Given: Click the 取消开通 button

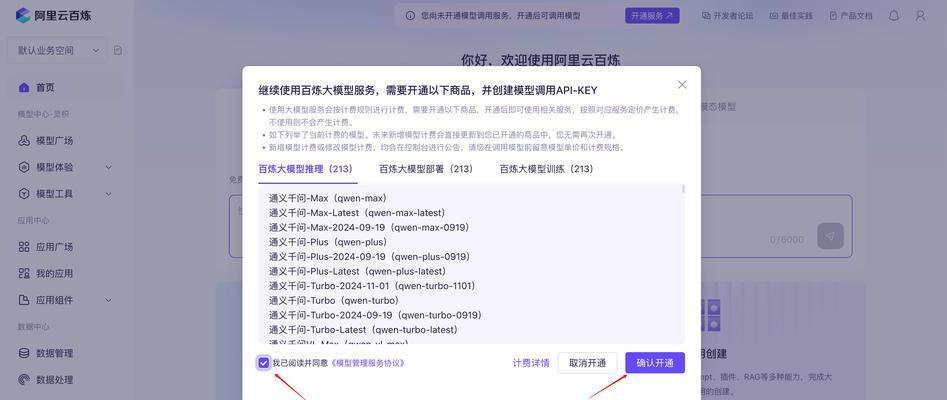Looking at the screenshot, I should tap(588, 363).
